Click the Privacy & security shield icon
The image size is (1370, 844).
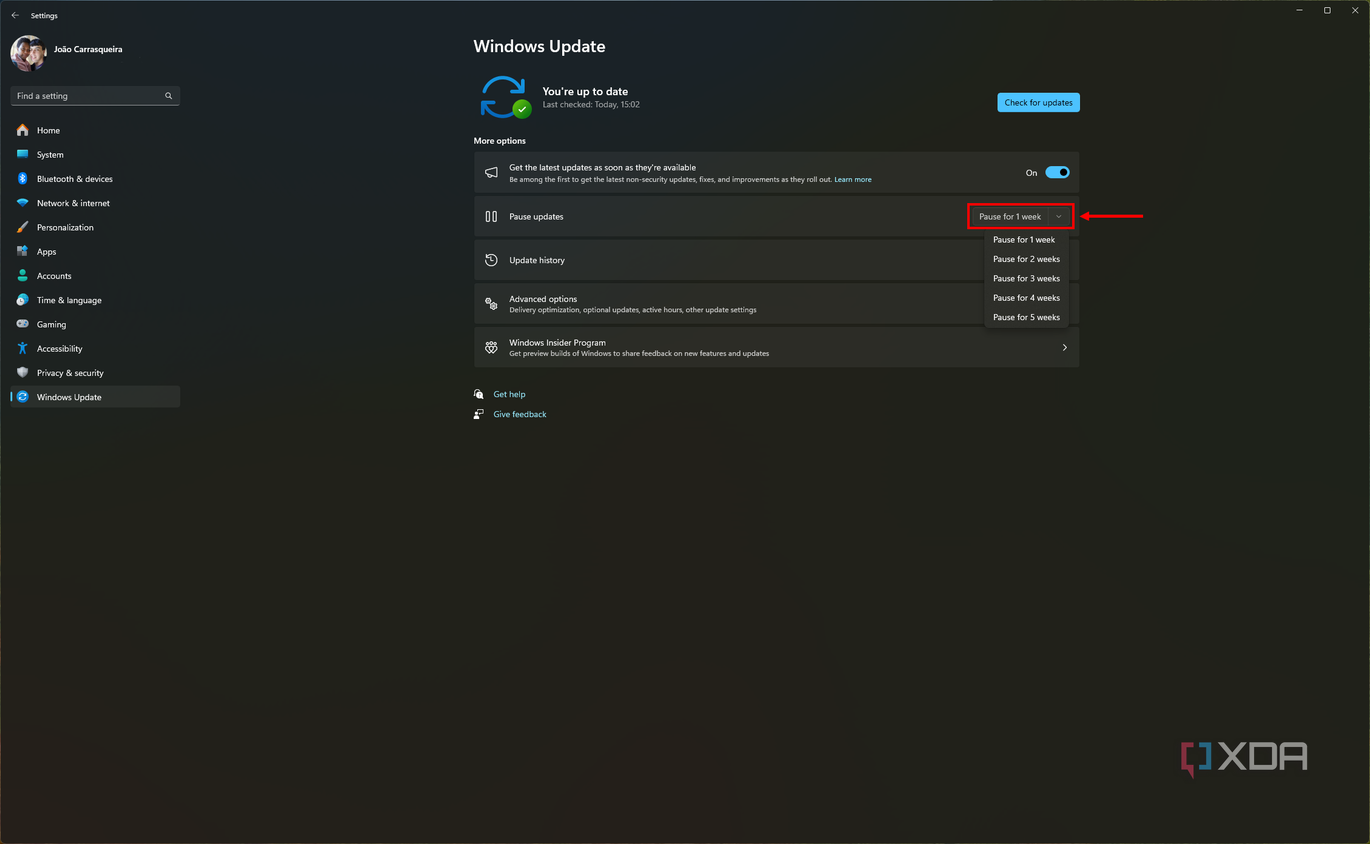click(22, 372)
